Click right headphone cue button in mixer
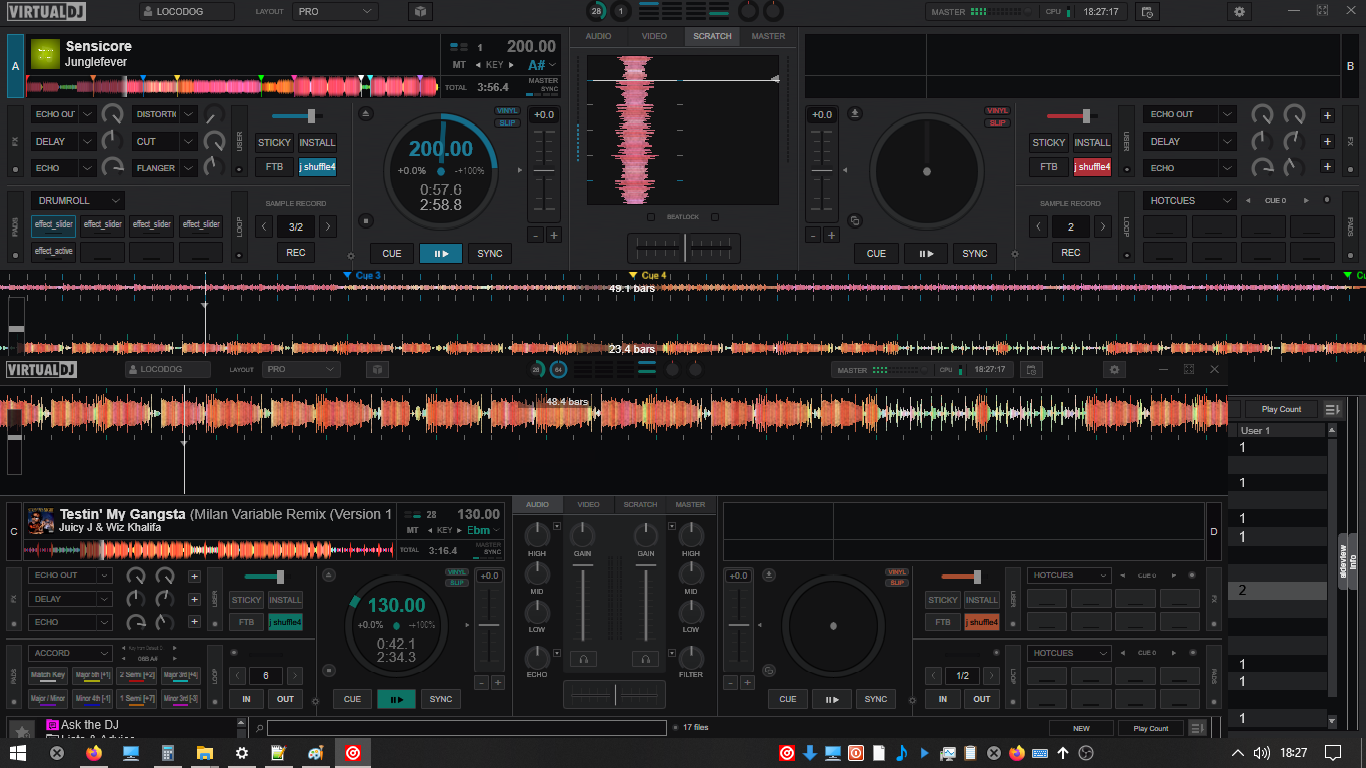 (x=646, y=659)
